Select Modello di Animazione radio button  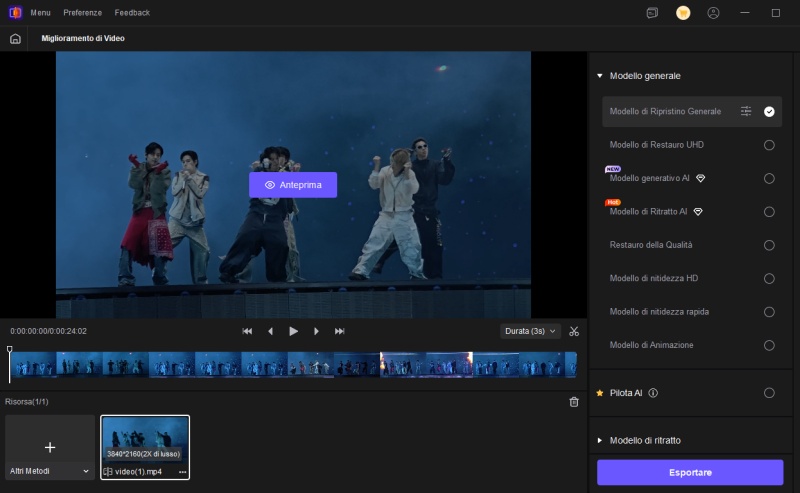(769, 346)
